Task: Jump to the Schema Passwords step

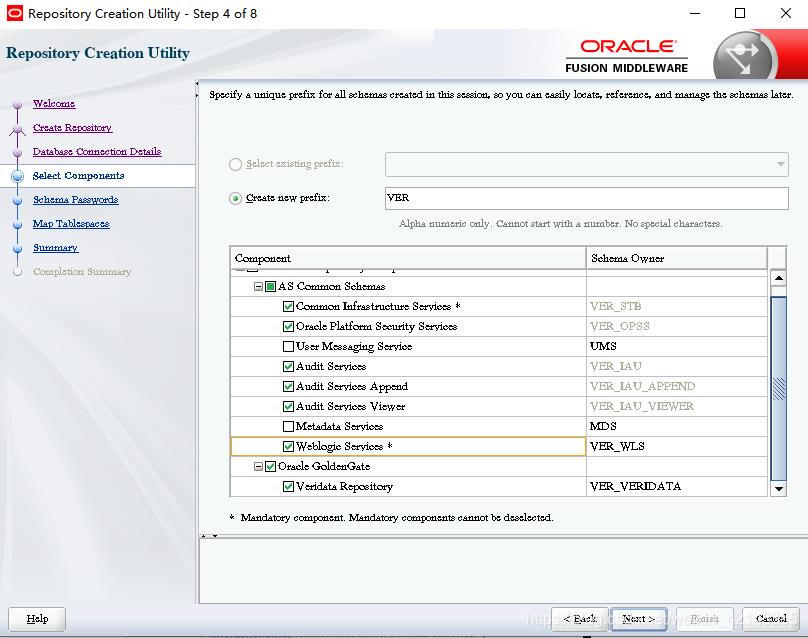Action: (x=76, y=199)
